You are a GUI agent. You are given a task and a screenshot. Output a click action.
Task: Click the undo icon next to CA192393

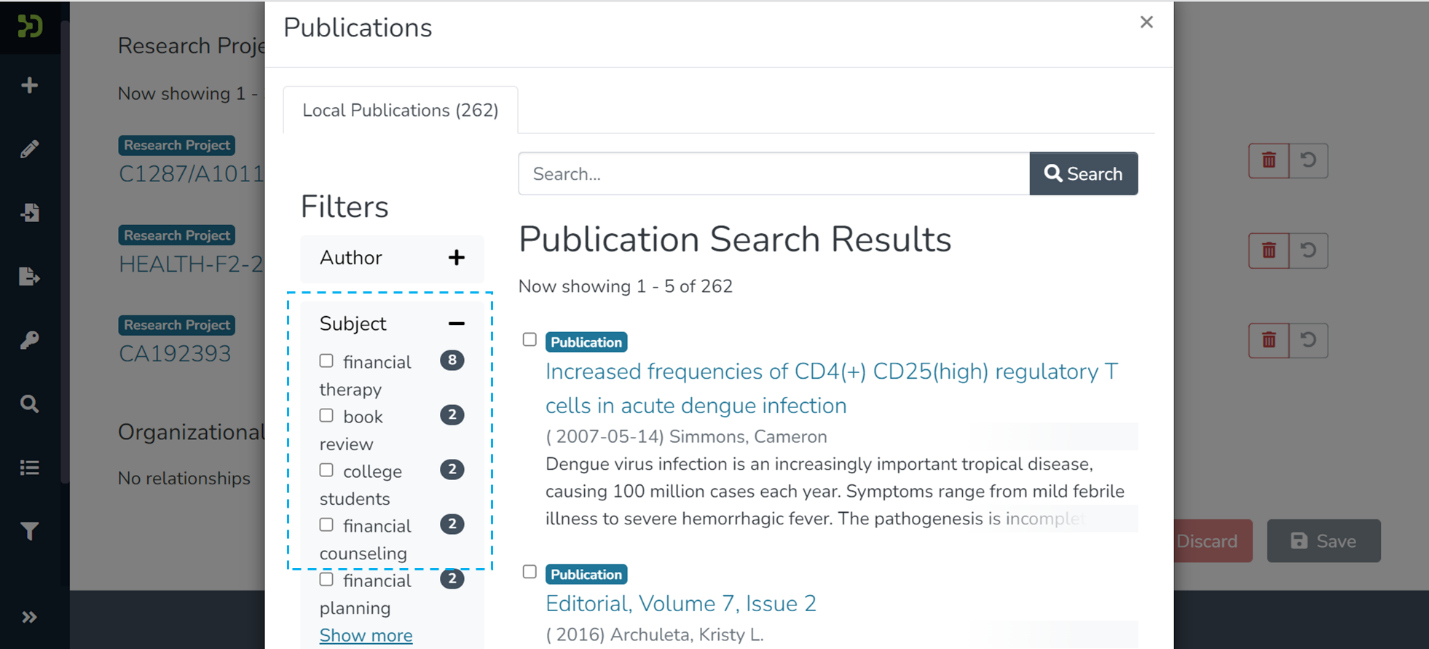coord(1308,340)
